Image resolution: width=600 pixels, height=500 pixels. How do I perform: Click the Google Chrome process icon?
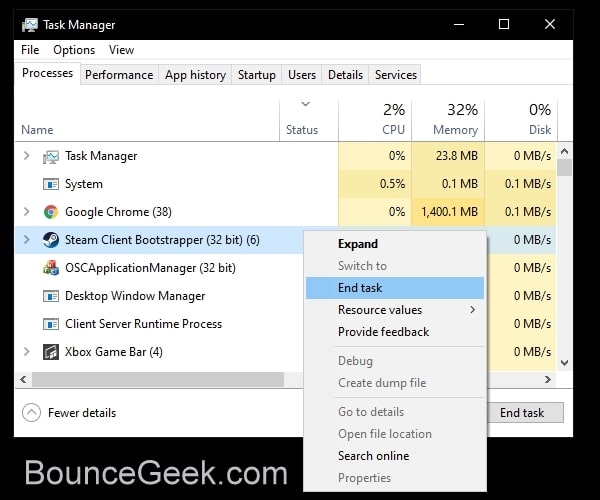point(51,212)
